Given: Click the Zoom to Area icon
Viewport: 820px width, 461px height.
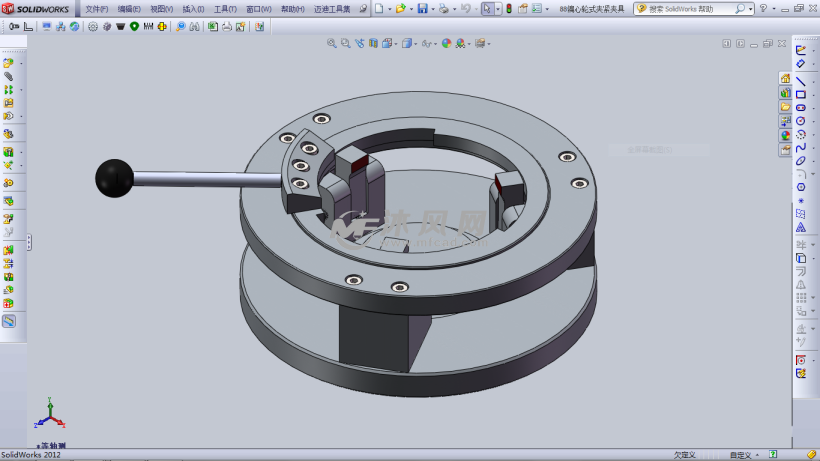Looking at the screenshot, I should (346, 43).
